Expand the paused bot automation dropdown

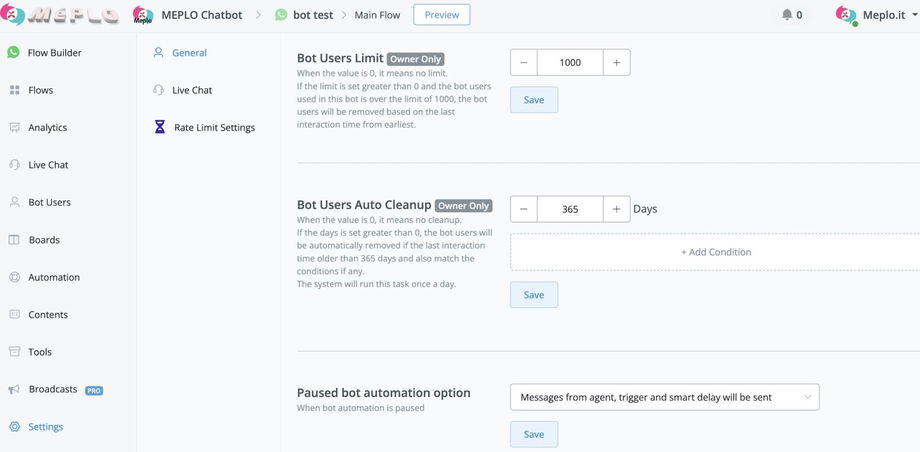pyautogui.click(x=664, y=397)
